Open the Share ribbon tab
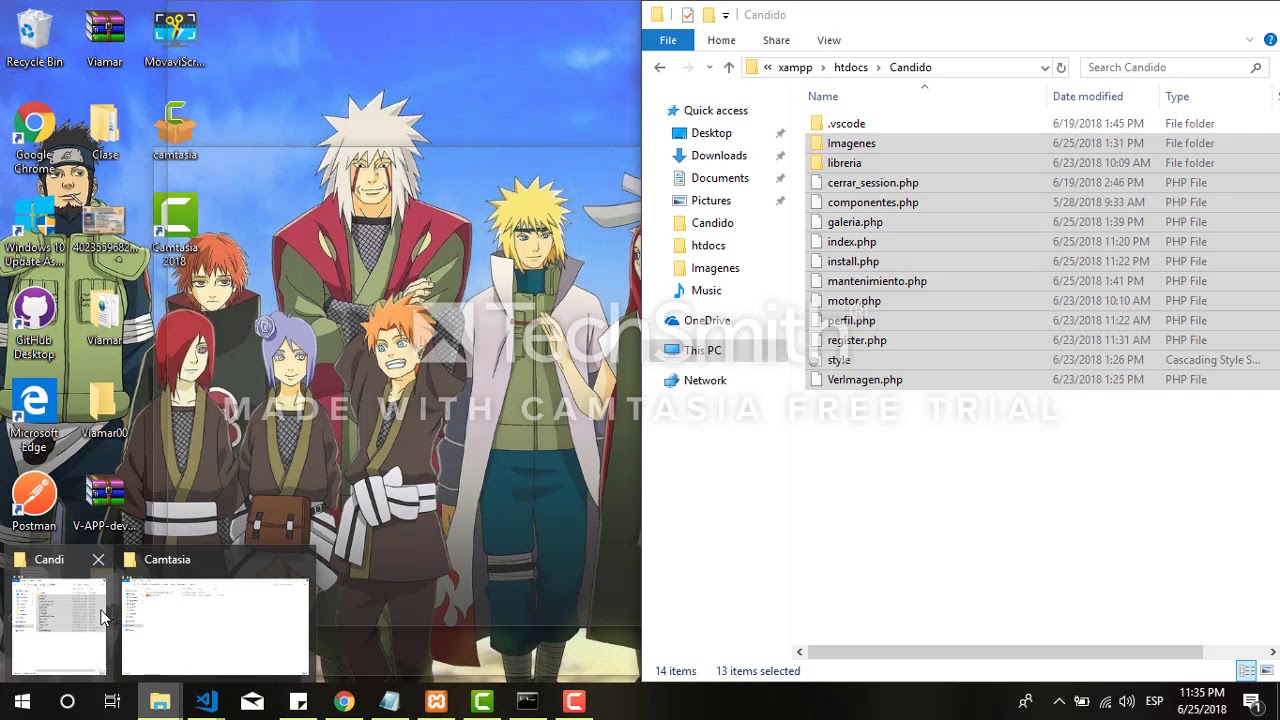 [776, 40]
